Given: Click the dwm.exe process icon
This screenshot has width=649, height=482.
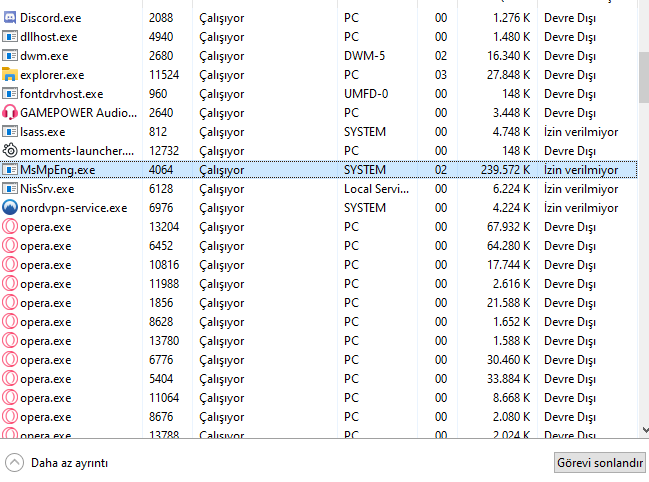Looking at the screenshot, I should pyautogui.click(x=10, y=56).
